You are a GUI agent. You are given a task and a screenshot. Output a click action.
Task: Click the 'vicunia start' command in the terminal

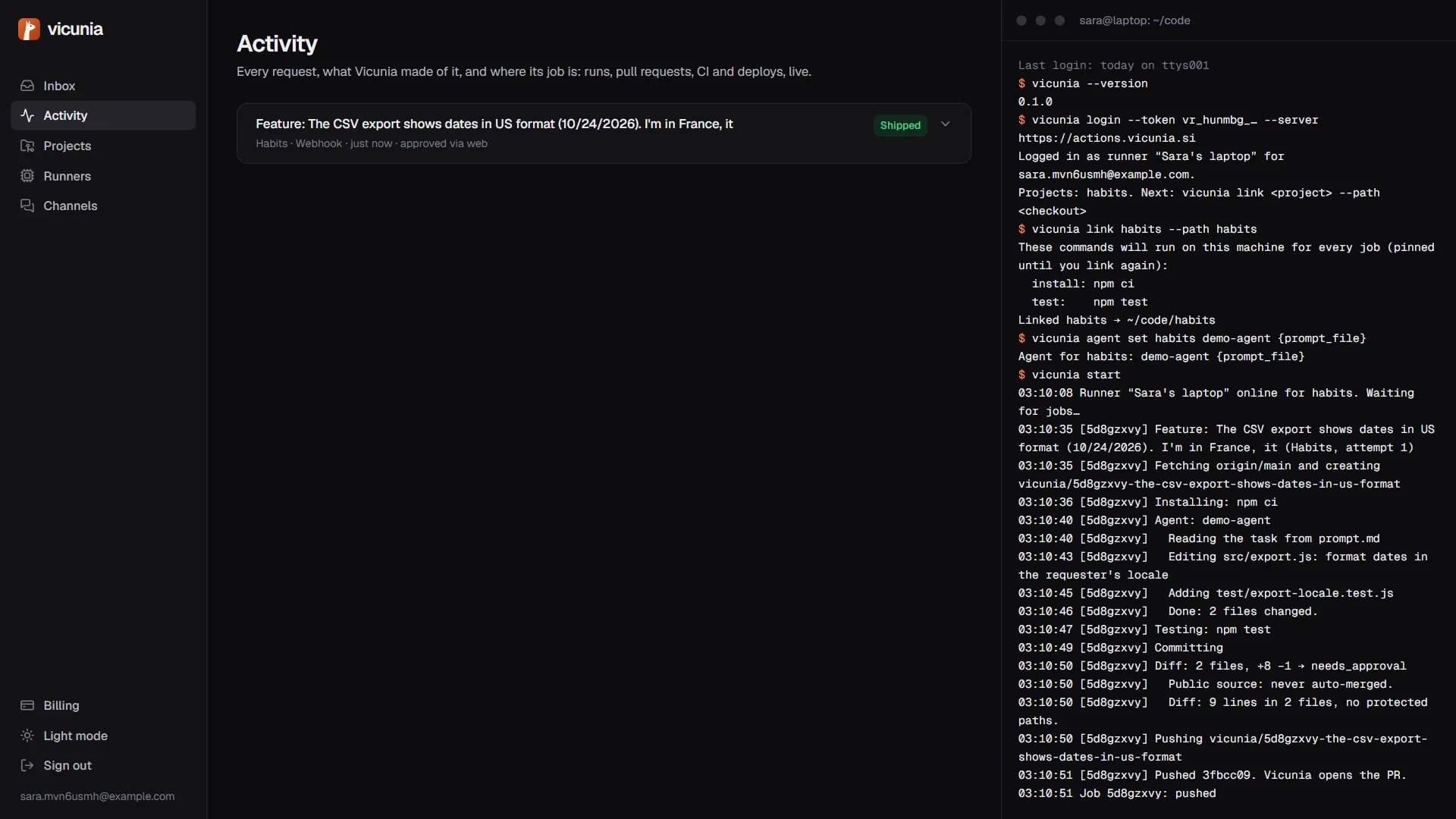pos(1069,375)
